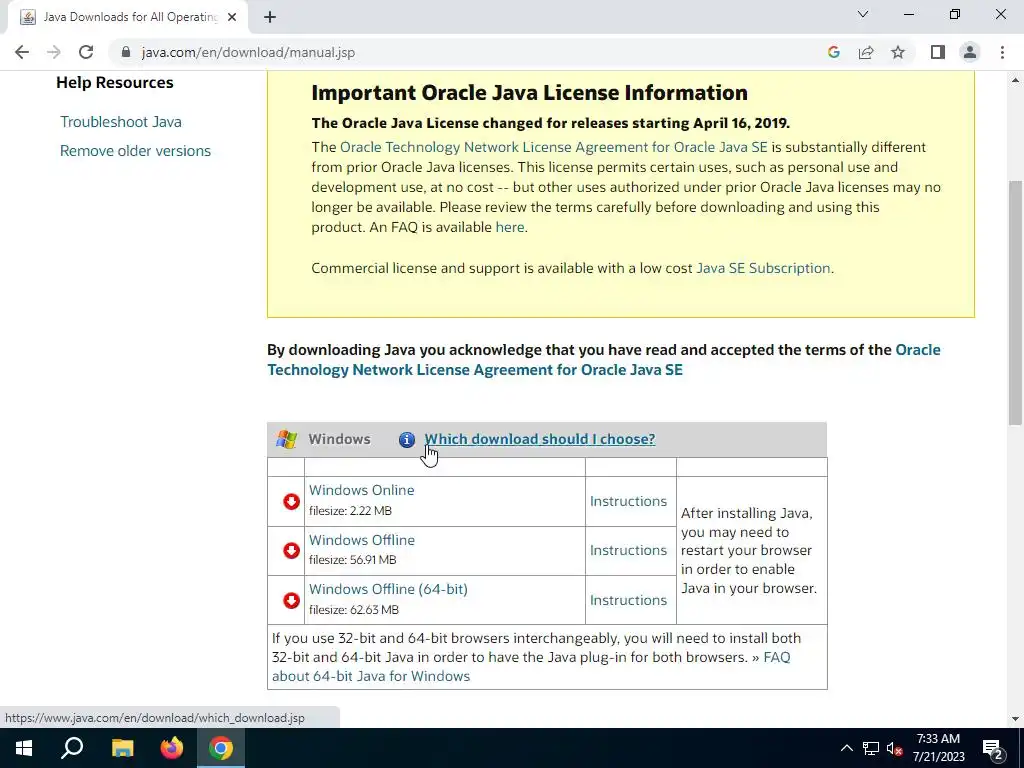The image size is (1024, 768).
Task: Open Instructions for Windows Online
Action: tap(628, 501)
